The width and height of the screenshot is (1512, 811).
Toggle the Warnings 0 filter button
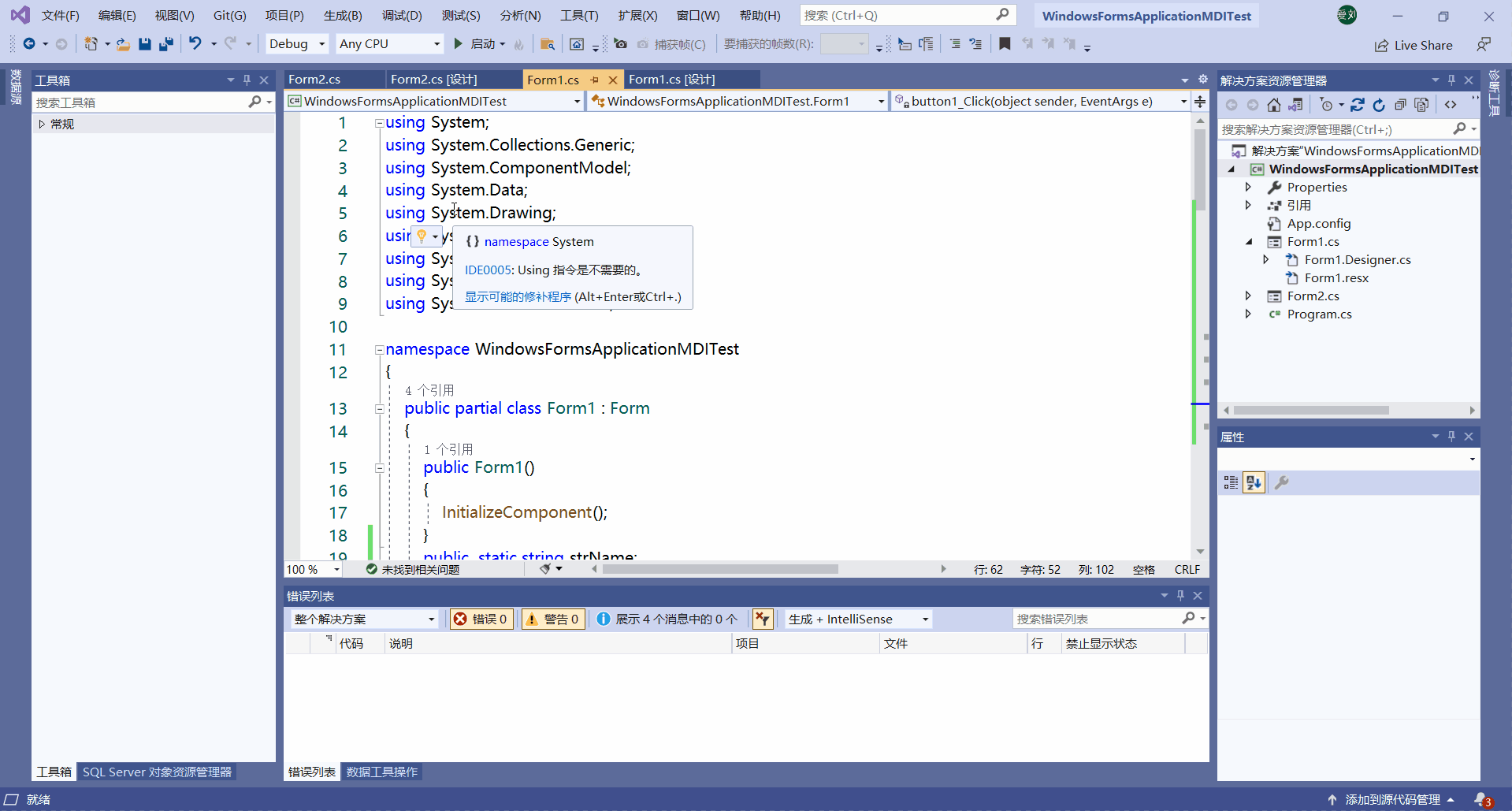(x=553, y=619)
